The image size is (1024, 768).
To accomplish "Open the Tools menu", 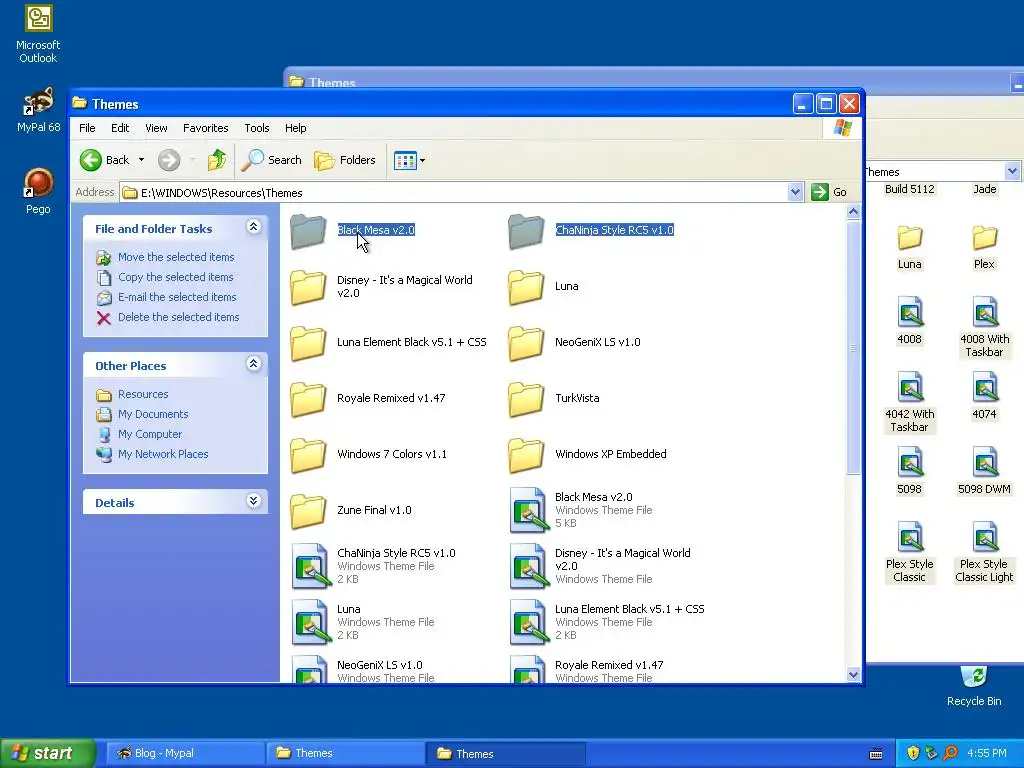I will coord(257,128).
